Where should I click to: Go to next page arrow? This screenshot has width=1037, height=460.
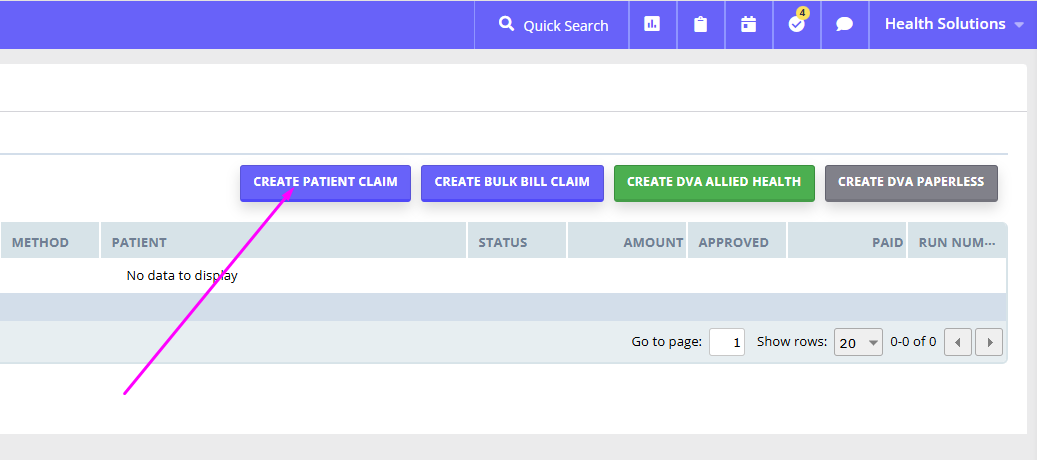click(x=989, y=342)
